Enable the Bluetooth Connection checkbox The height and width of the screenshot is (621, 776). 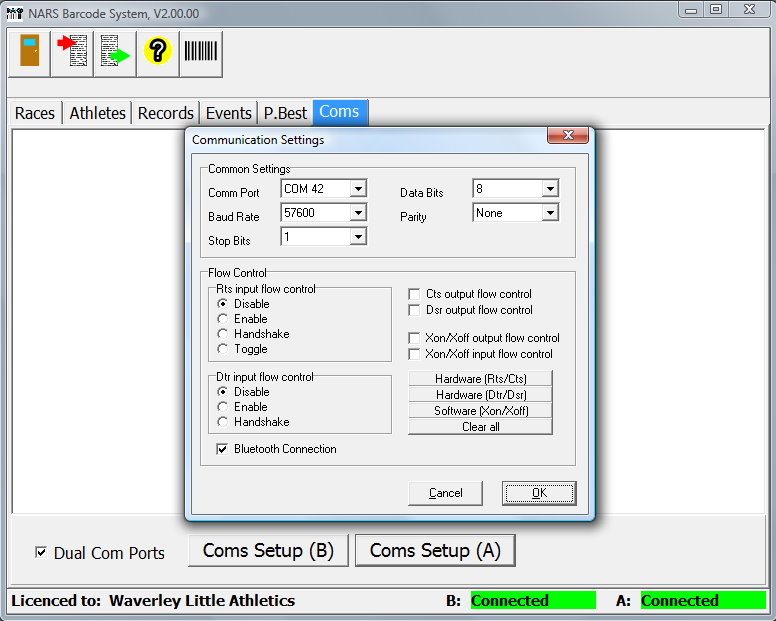click(x=223, y=450)
